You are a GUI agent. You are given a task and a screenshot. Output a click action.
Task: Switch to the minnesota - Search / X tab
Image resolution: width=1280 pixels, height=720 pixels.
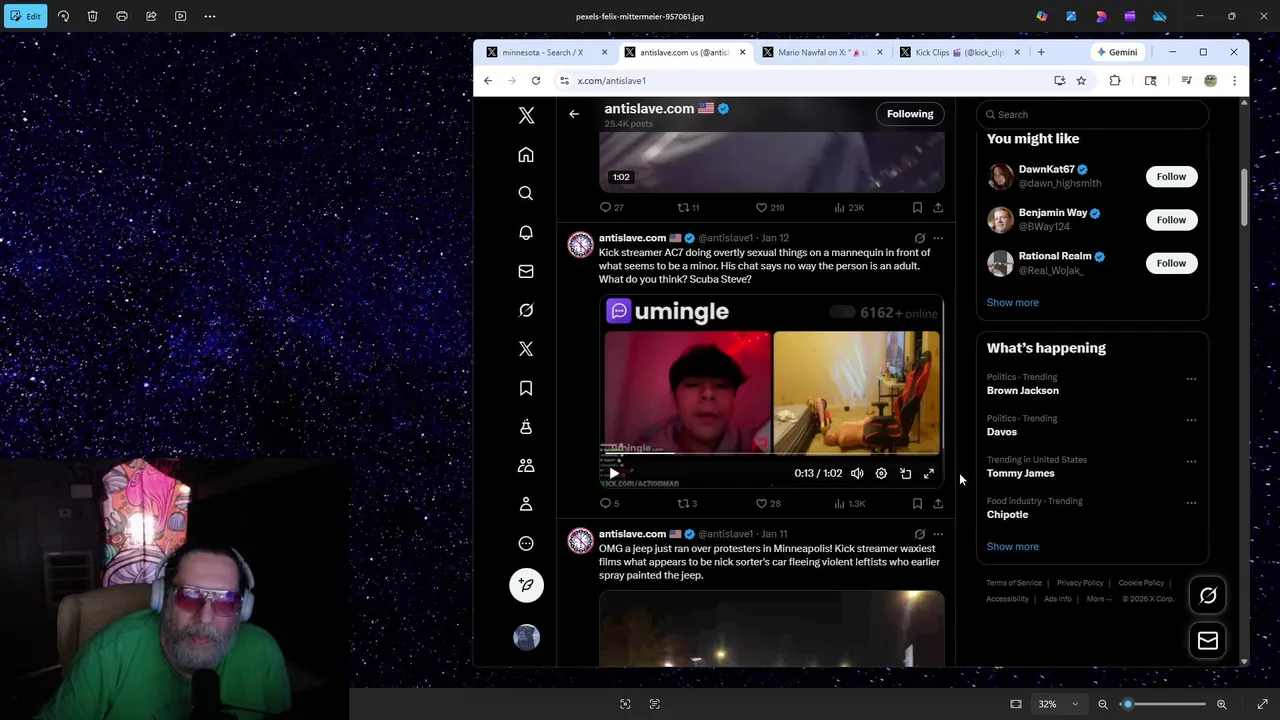click(547, 52)
